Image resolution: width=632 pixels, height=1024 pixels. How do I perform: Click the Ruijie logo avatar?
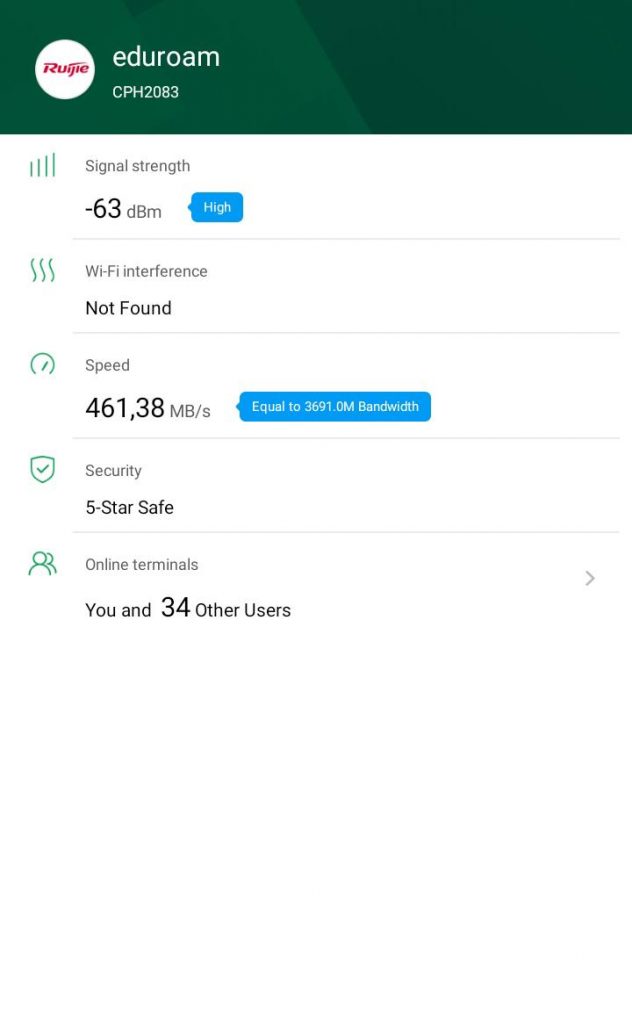(x=65, y=69)
